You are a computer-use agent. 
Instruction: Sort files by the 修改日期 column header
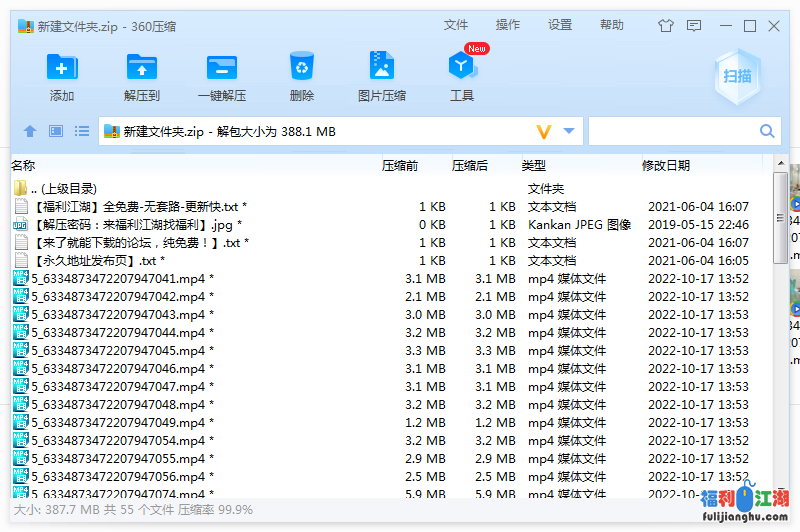(666, 165)
